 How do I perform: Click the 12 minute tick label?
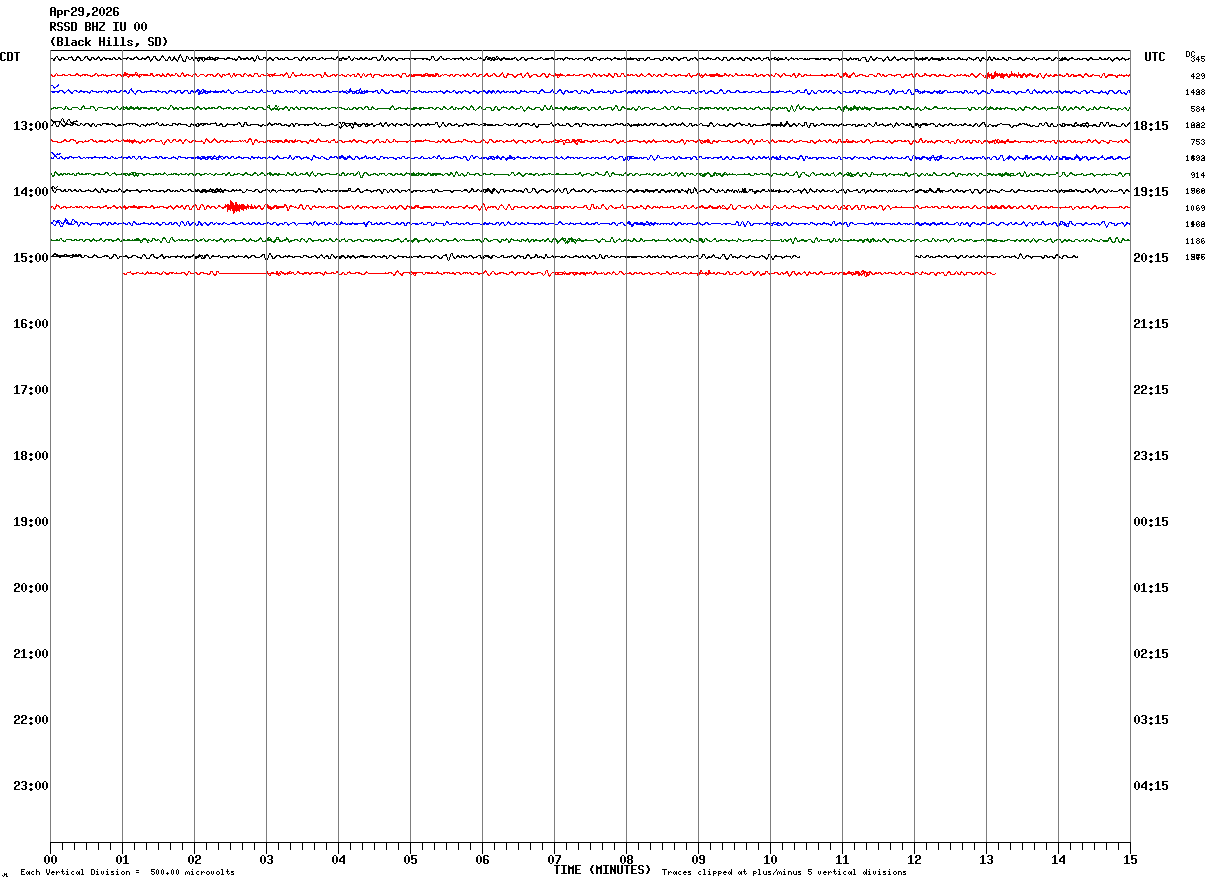point(914,860)
